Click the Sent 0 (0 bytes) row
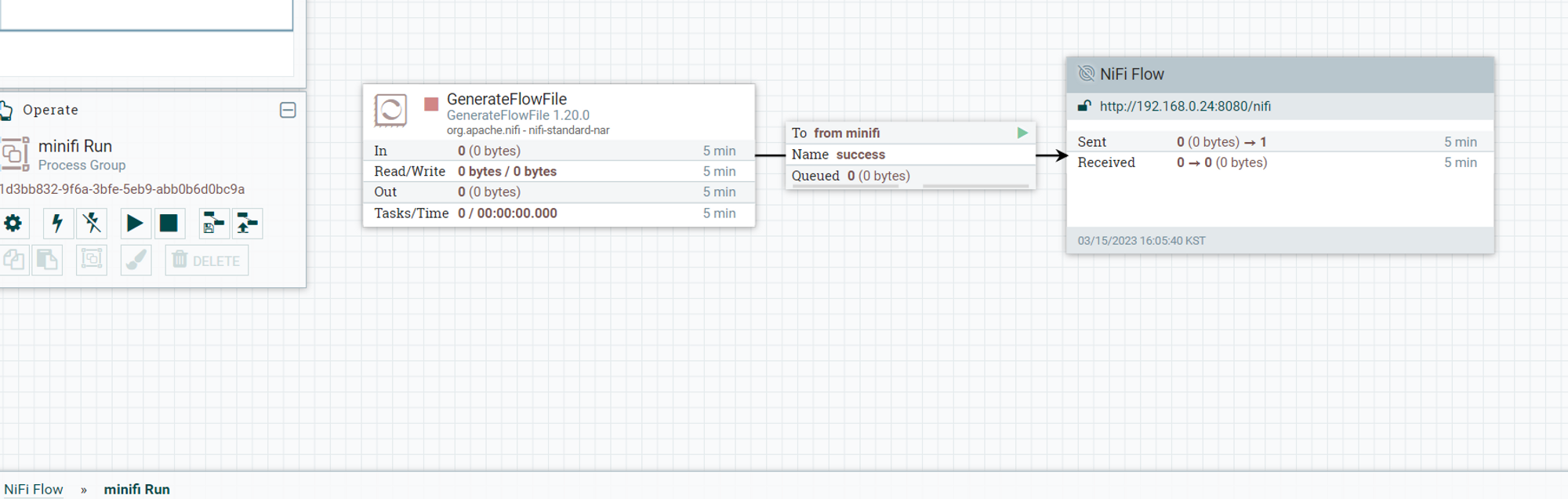Image resolution: width=1568 pixels, height=499 pixels. (1279, 142)
